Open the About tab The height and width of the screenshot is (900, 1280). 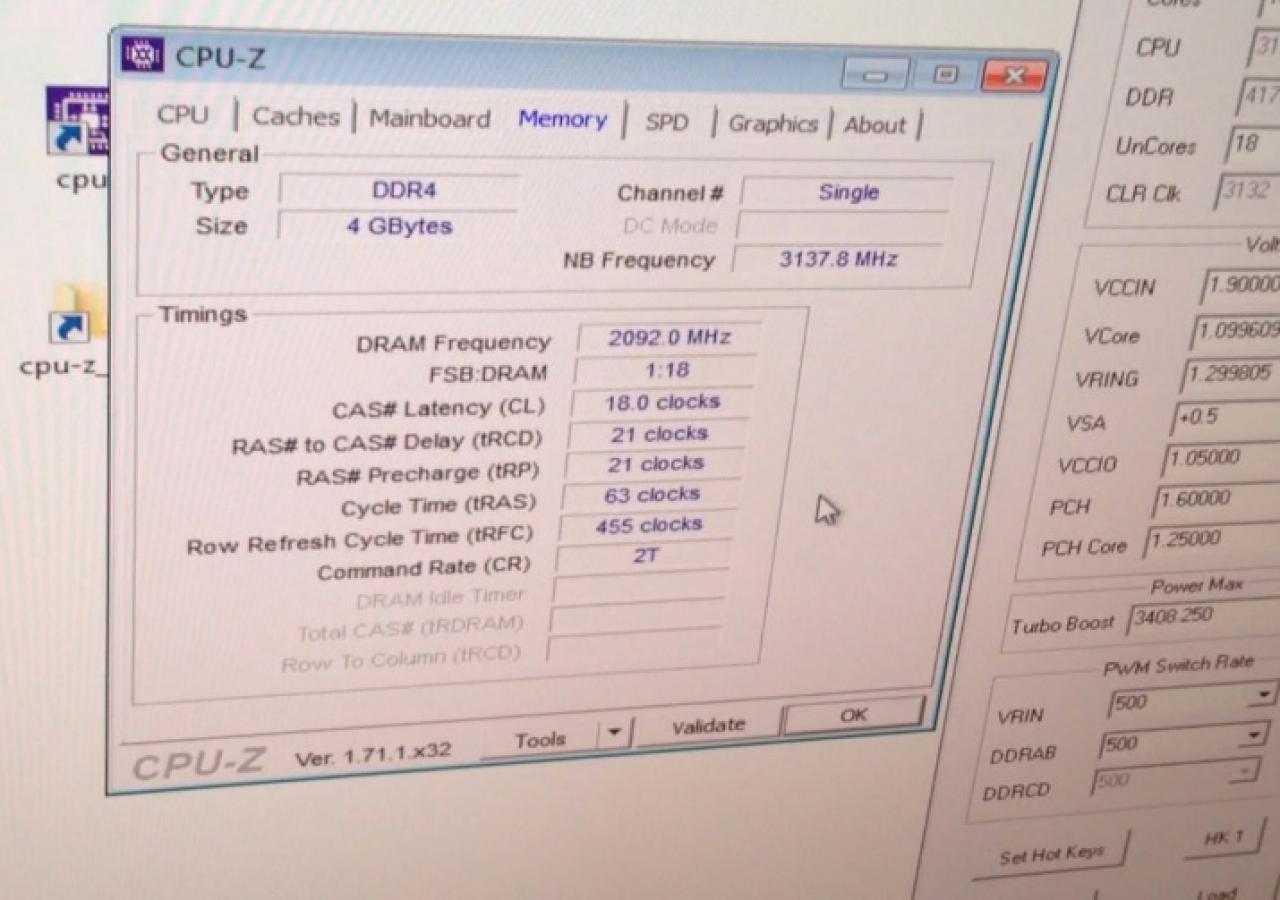coord(875,125)
